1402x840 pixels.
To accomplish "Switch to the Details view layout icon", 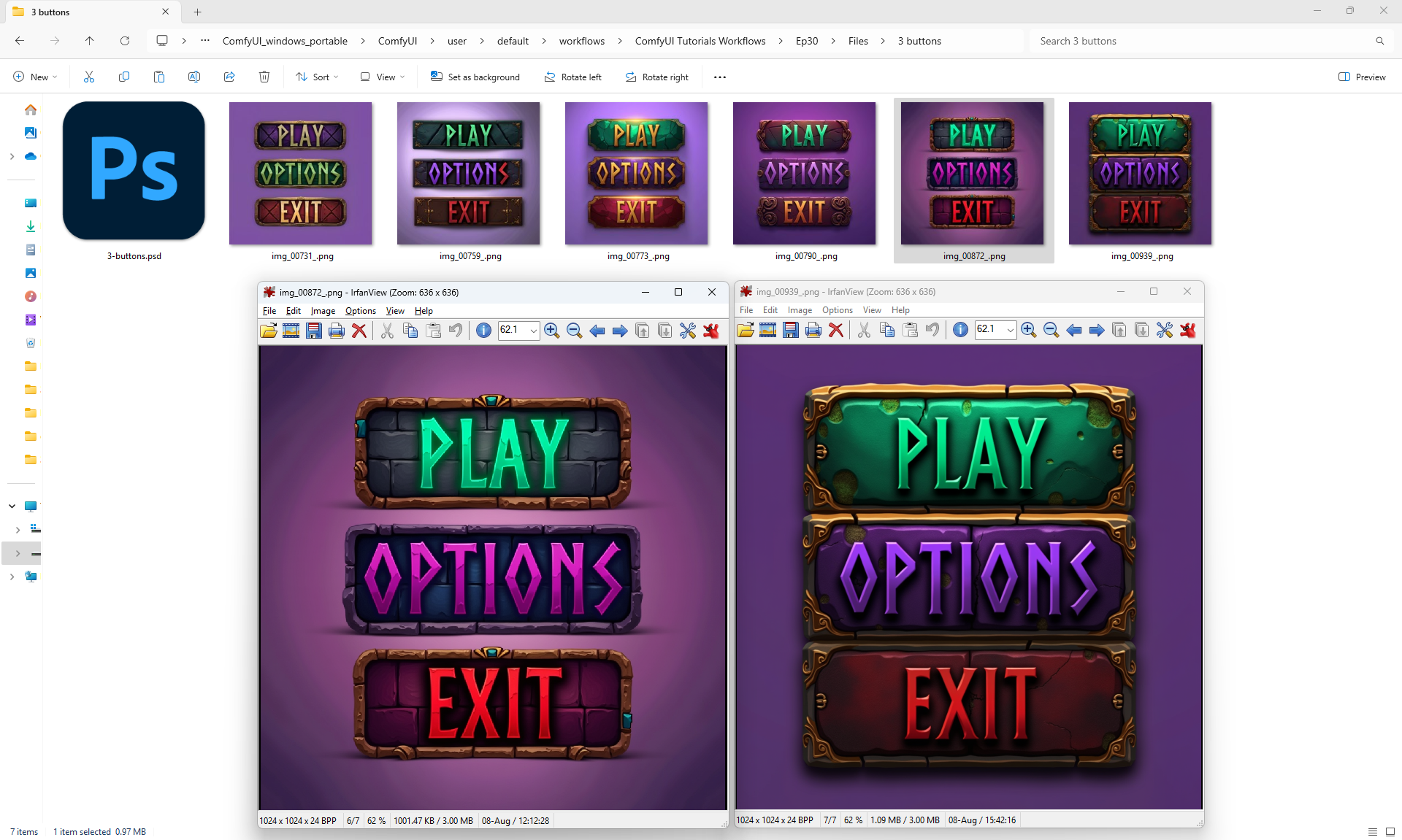I will coord(1372,831).
